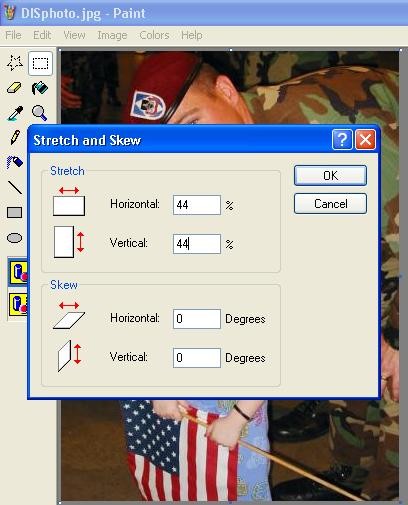408x505 pixels.
Task: Click the dialog's question mark help button
Action: pos(342,140)
